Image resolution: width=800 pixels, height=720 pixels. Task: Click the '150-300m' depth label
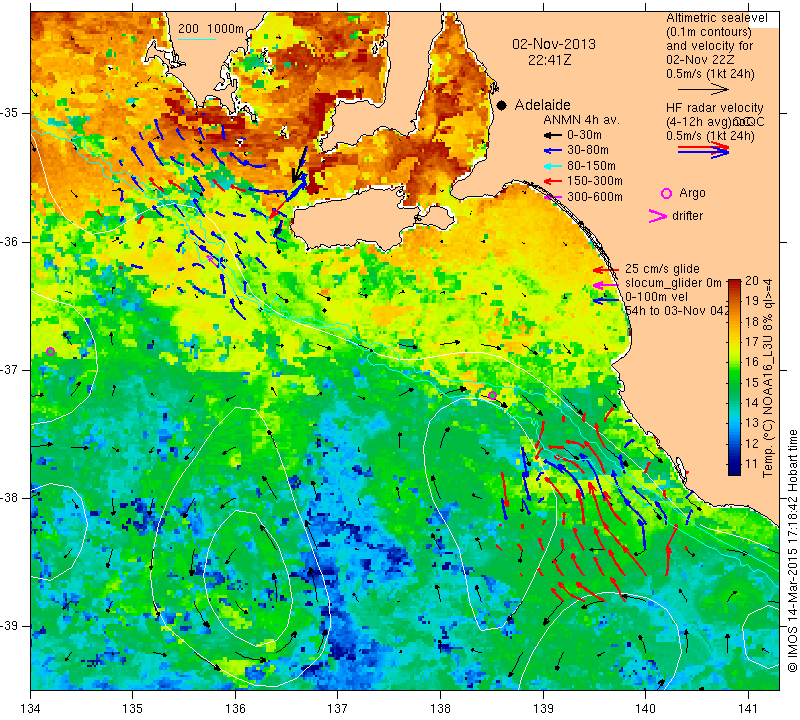tap(595, 181)
